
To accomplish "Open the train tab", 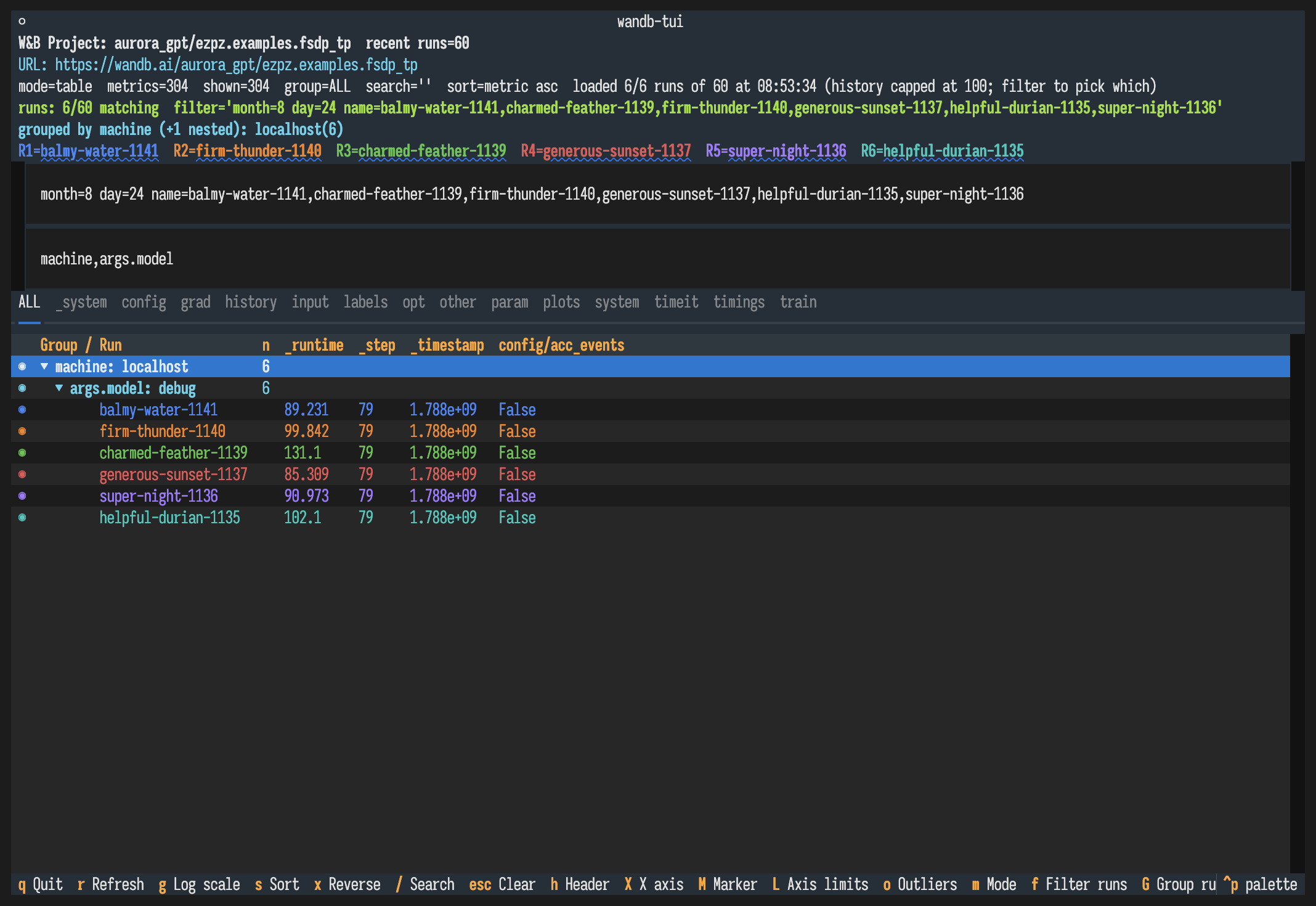I will coord(798,302).
